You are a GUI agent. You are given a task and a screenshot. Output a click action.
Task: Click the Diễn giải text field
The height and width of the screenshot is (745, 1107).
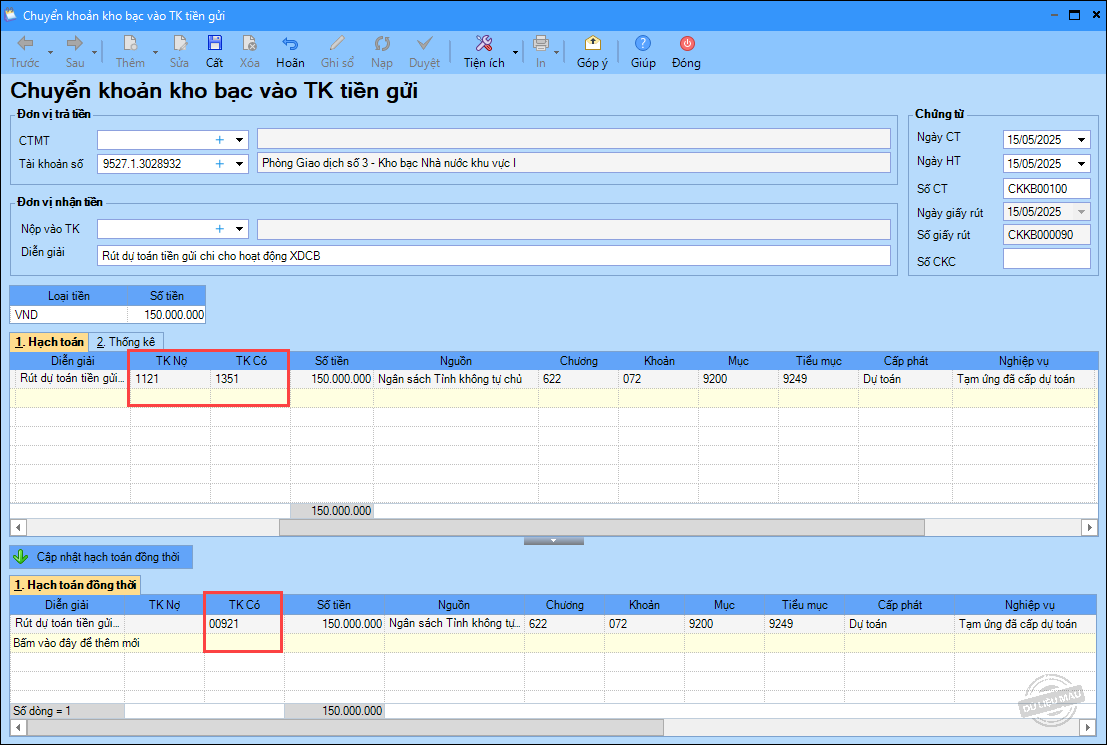click(492, 255)
